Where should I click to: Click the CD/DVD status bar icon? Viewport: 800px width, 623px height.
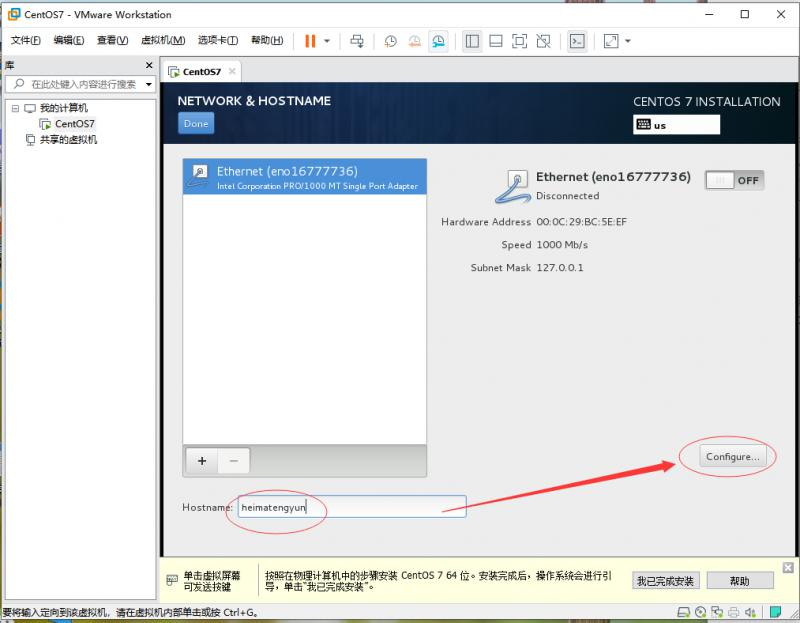(x=701, y=612)
